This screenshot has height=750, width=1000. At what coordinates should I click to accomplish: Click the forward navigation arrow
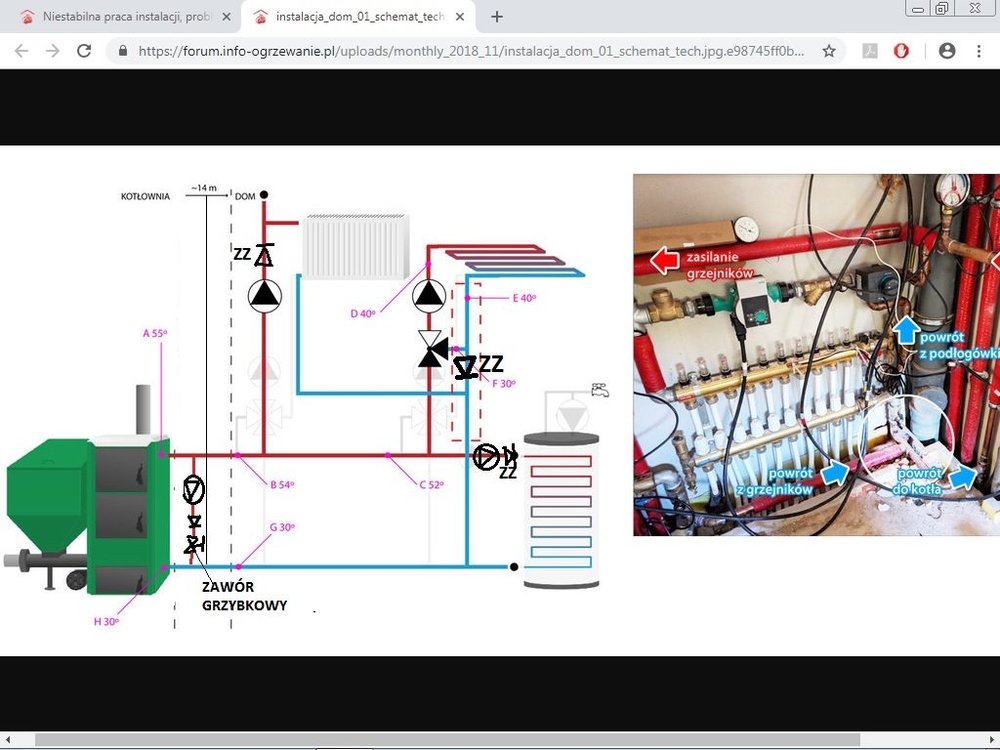click(52, 51)
